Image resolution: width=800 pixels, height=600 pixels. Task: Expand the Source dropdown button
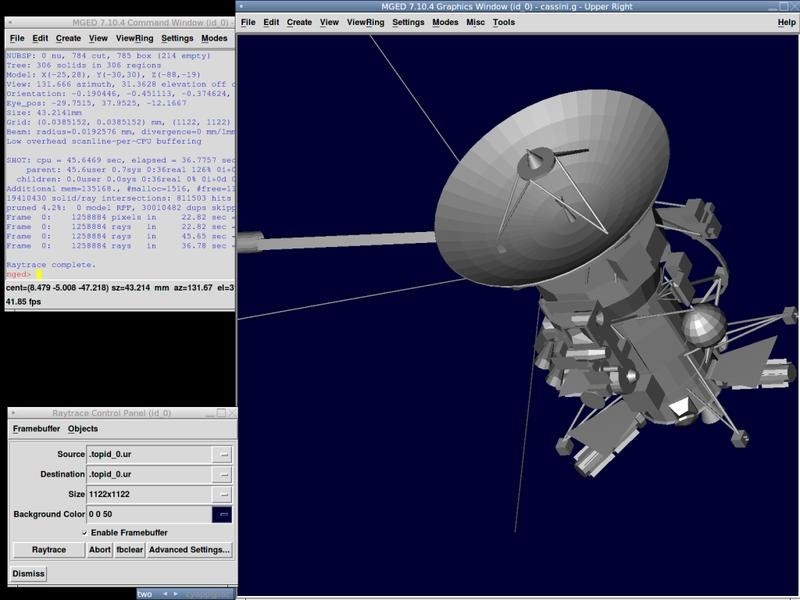click(224, 454)
